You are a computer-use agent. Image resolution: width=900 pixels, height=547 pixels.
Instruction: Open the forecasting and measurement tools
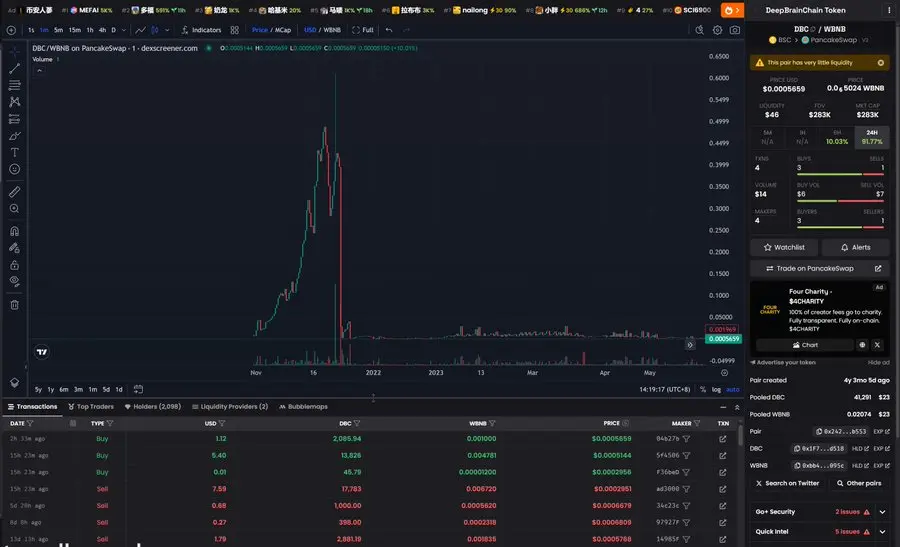pyautogui.click(x=14, y=119)
